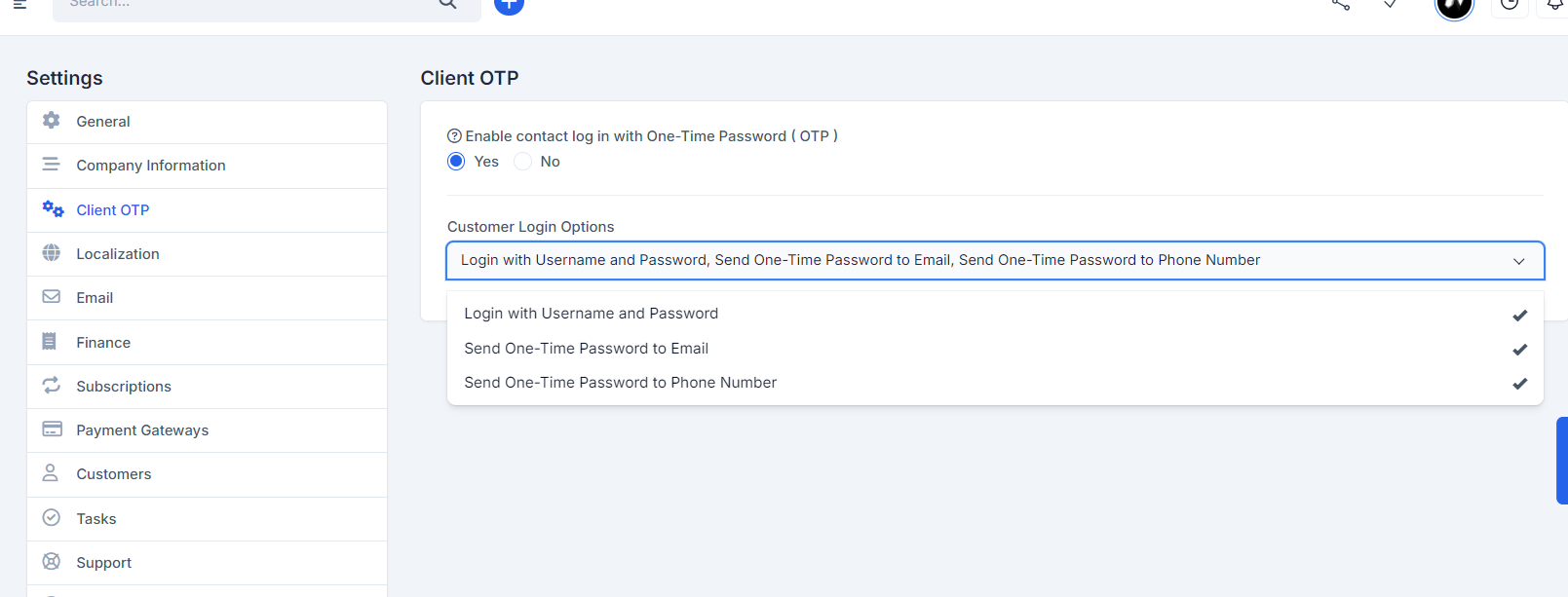Open the General settings section
Image resolution: width=1568 pixels, height=597 pixels.
(x=102, y=121)
